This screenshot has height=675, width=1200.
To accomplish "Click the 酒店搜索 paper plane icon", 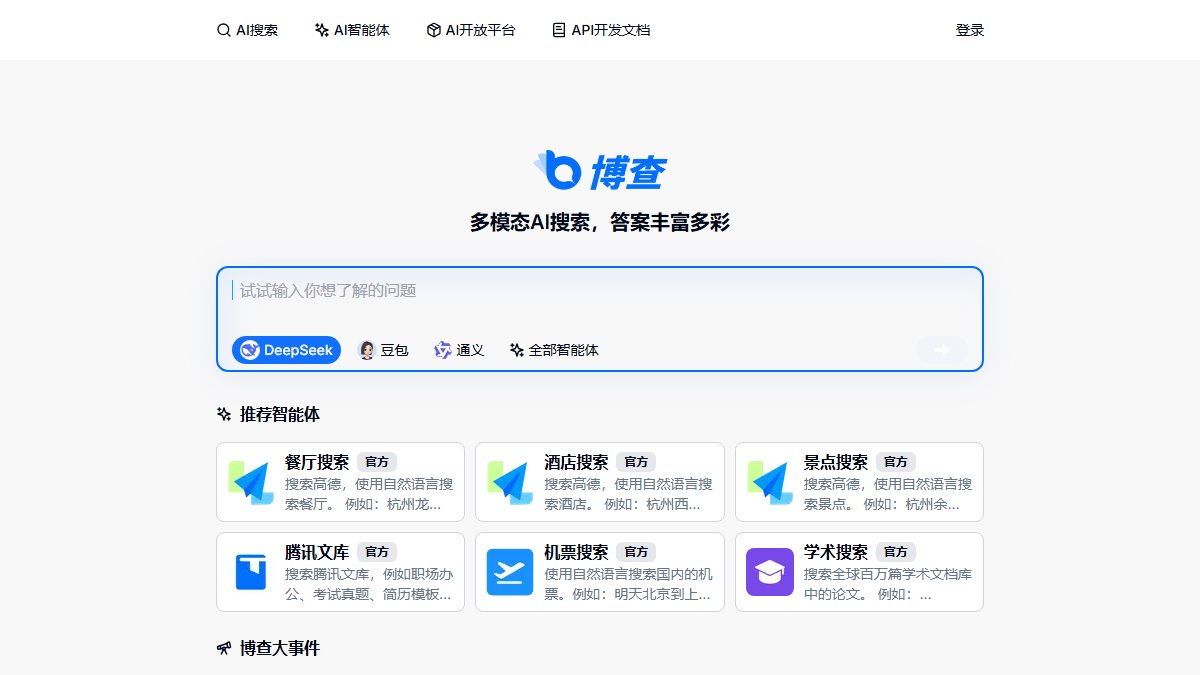I will (x=510, y=482).
